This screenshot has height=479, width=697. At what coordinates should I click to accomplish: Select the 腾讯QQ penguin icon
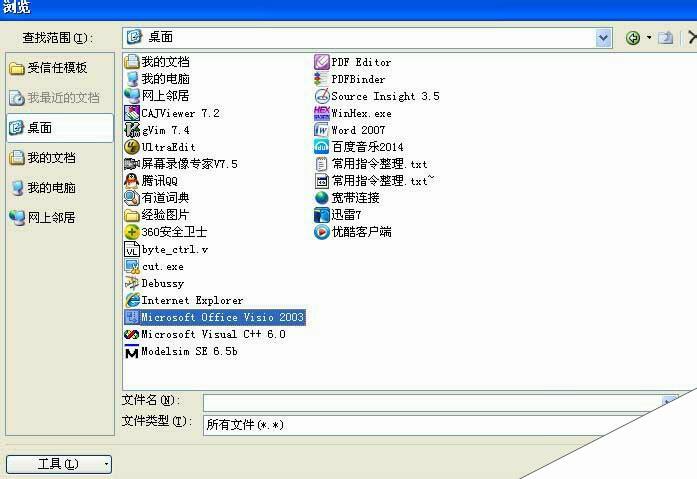132,180
